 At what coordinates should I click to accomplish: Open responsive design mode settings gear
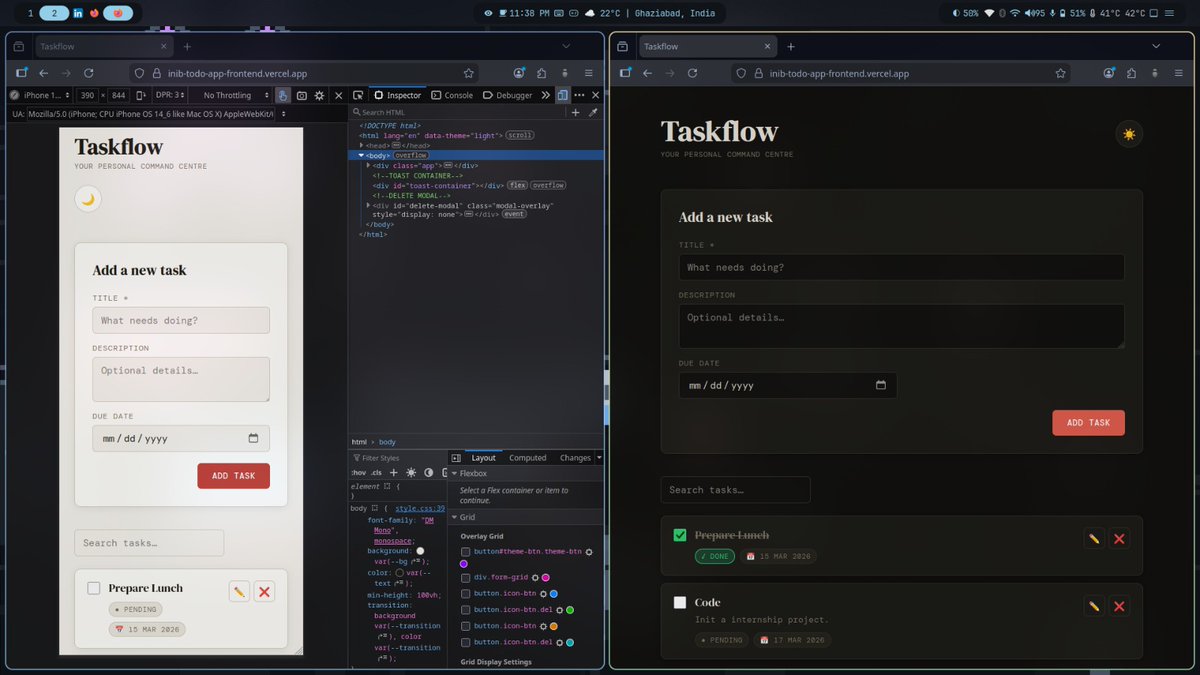[x=319, y=95]
